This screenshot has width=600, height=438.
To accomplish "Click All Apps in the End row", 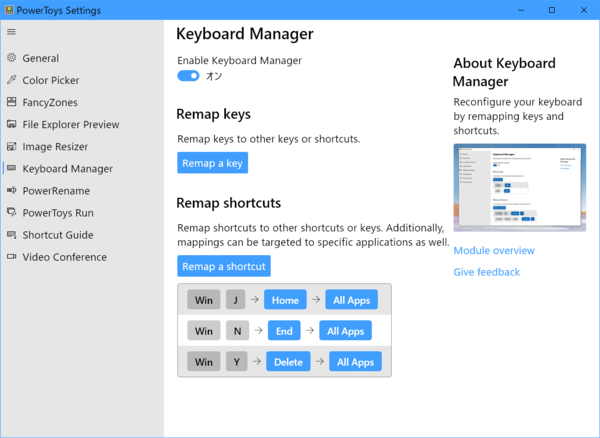I will (x=345, y=331).
